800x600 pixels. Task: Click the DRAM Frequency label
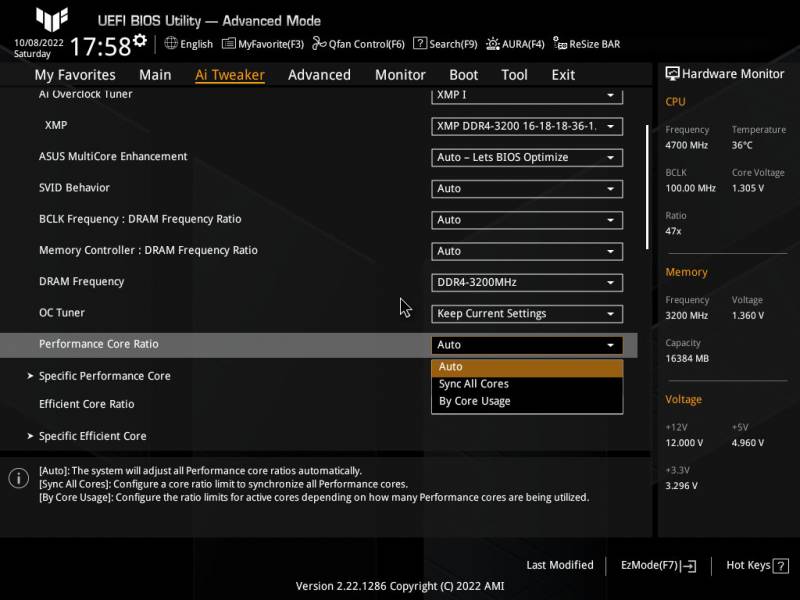(82, 282)
